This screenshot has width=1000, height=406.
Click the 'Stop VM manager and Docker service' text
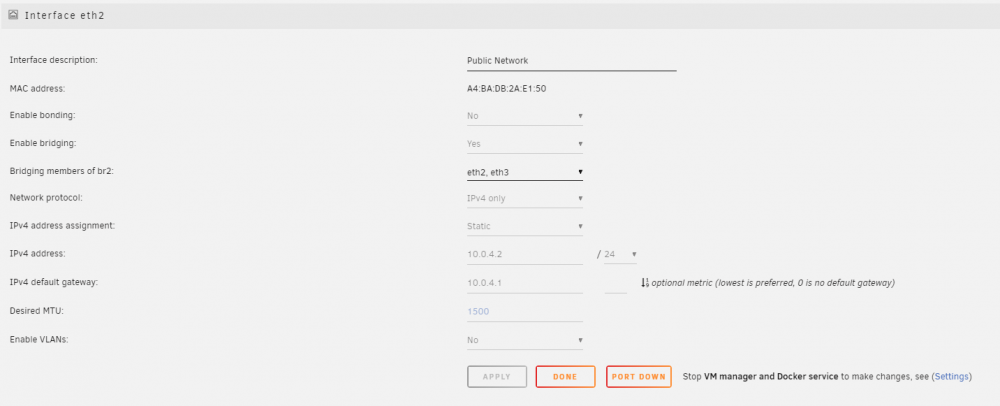click(x=760, y=377)
